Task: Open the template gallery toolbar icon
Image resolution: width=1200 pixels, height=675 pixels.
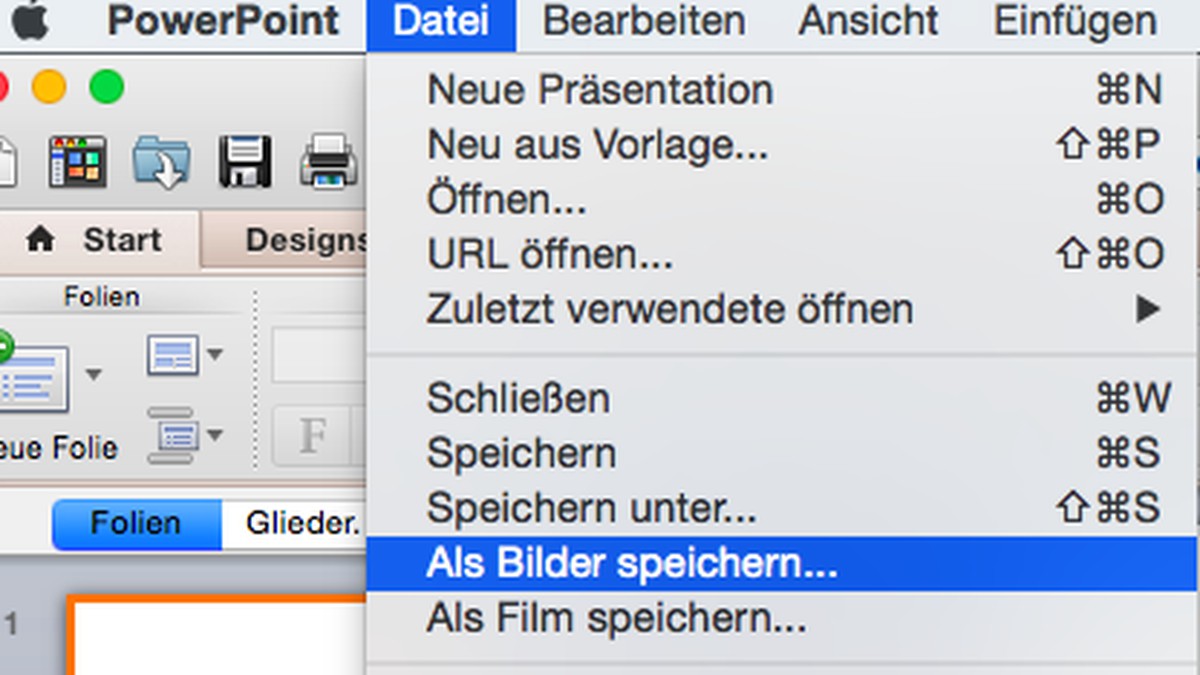Action: (x=78, y=162)
